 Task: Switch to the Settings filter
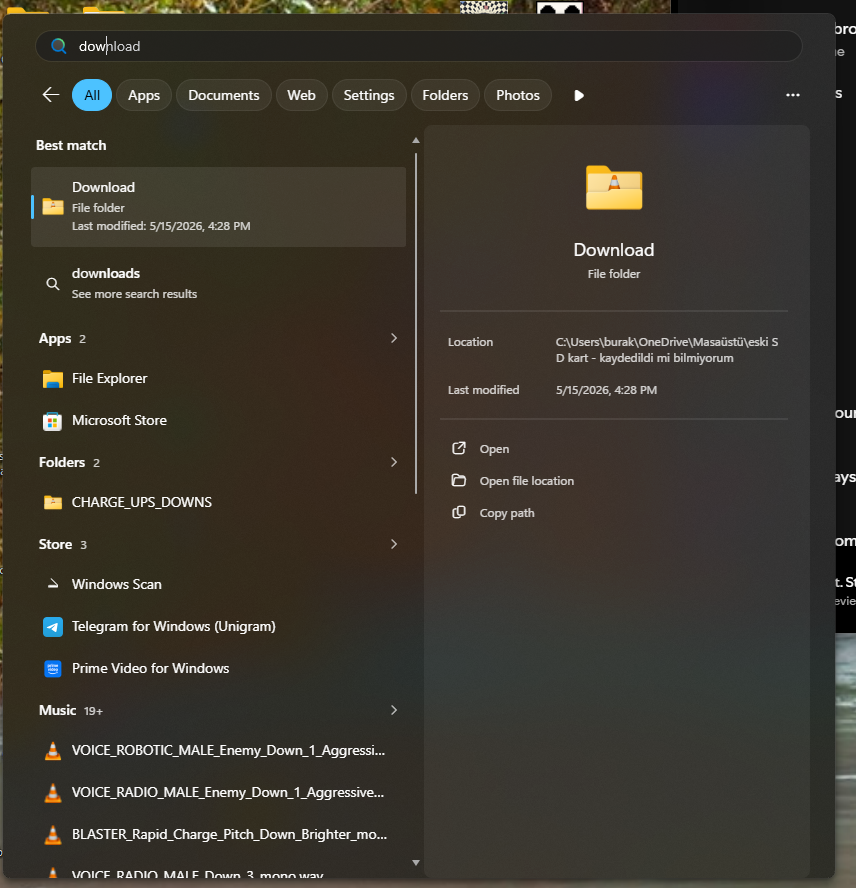pos(369,95)
